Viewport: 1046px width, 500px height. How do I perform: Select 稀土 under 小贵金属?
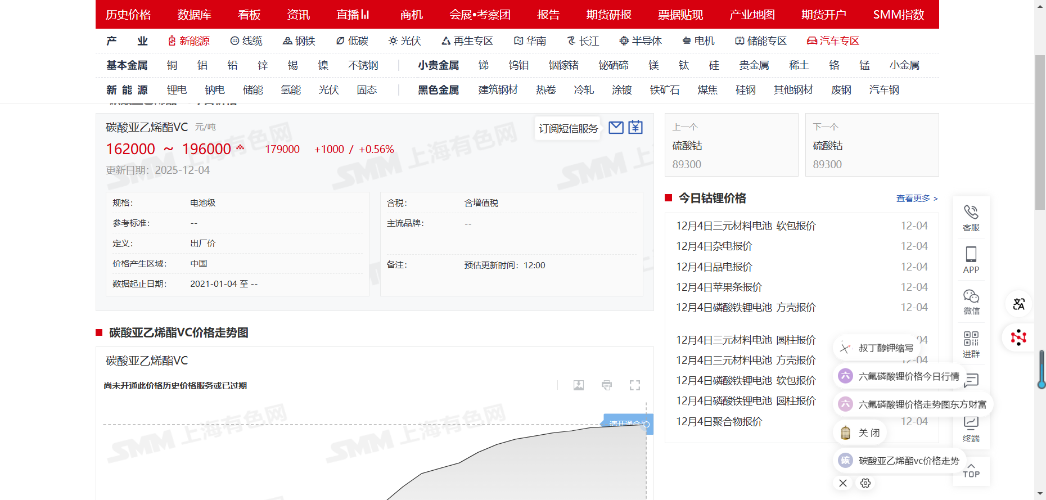[x=799, y=65]
